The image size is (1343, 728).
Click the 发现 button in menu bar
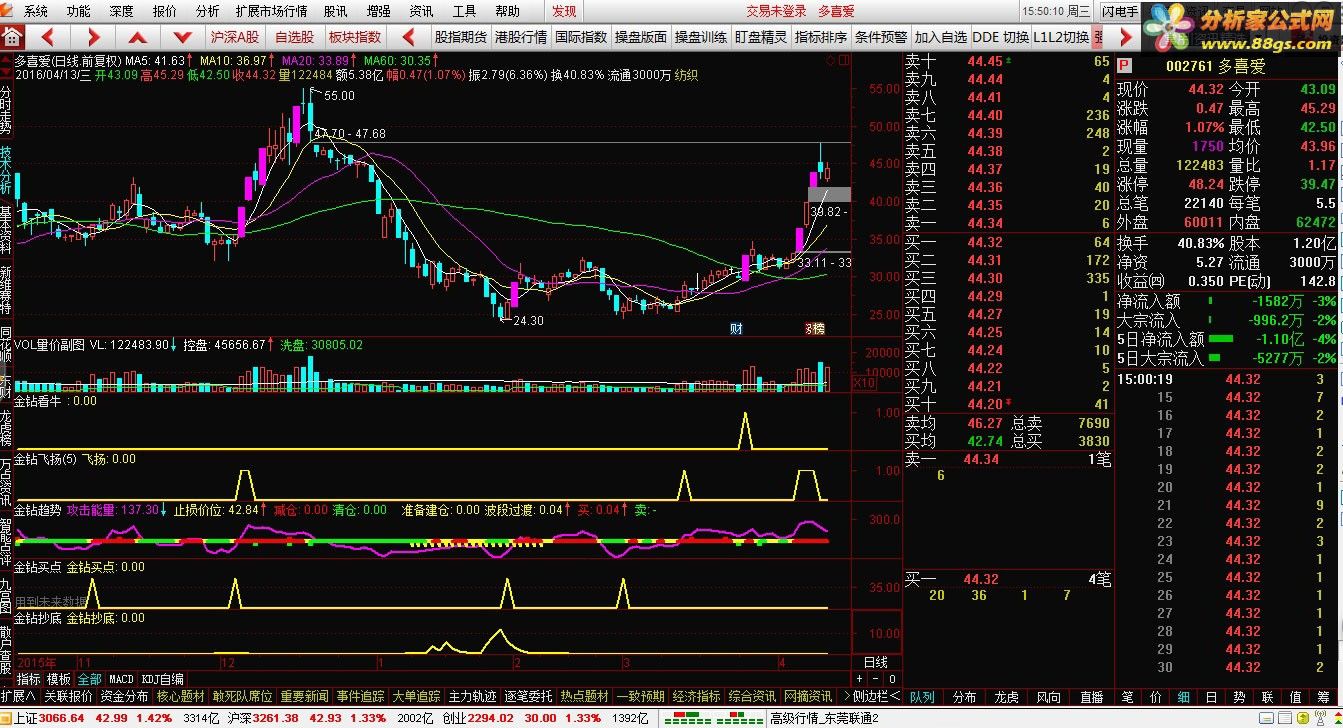tap(564, 11)
